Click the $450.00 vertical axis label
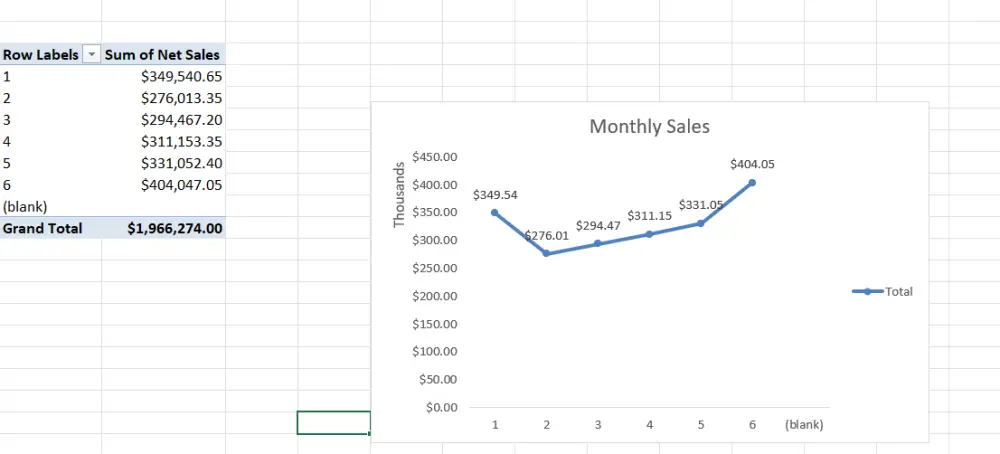 click(x=434, y=157)
